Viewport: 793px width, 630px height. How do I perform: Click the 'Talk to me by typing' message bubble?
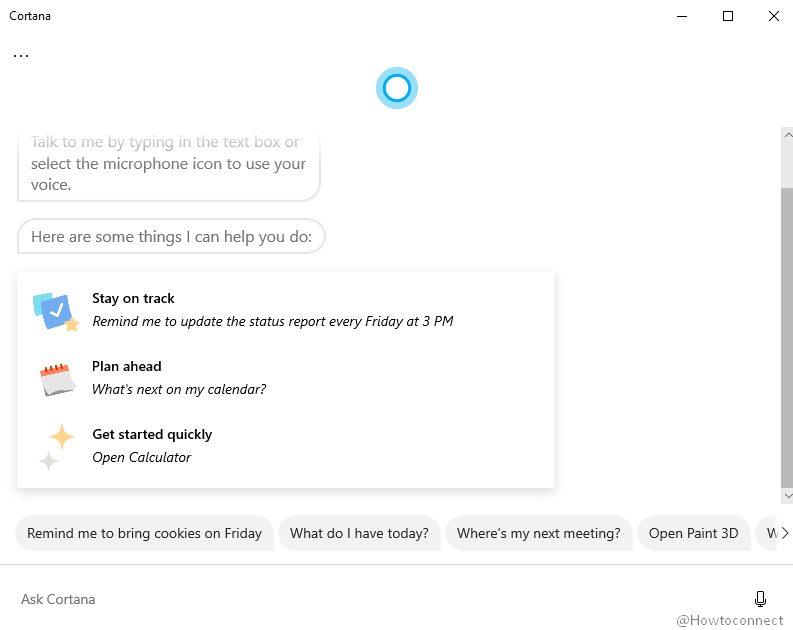point(168,164)
